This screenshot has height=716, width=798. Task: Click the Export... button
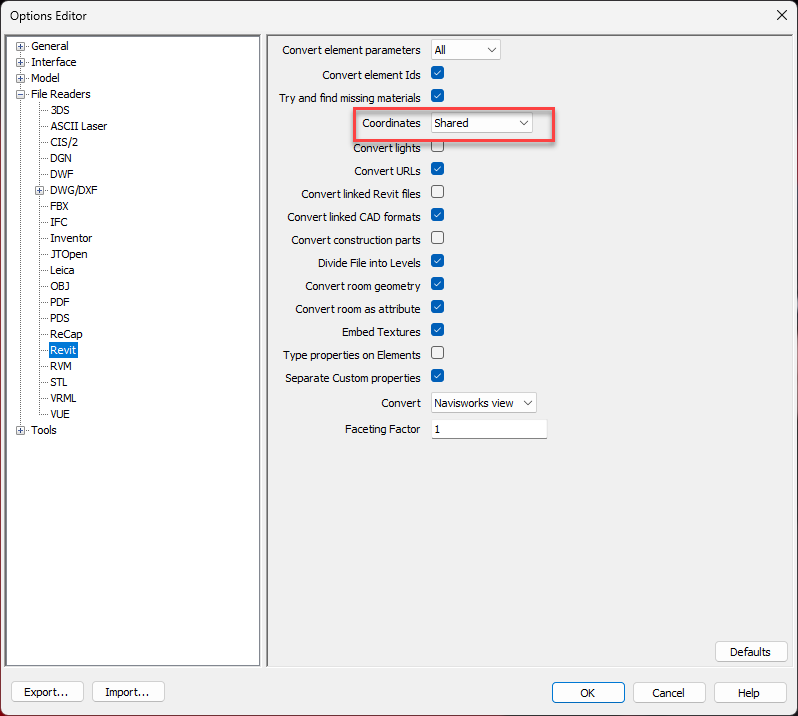click(47, 692)
